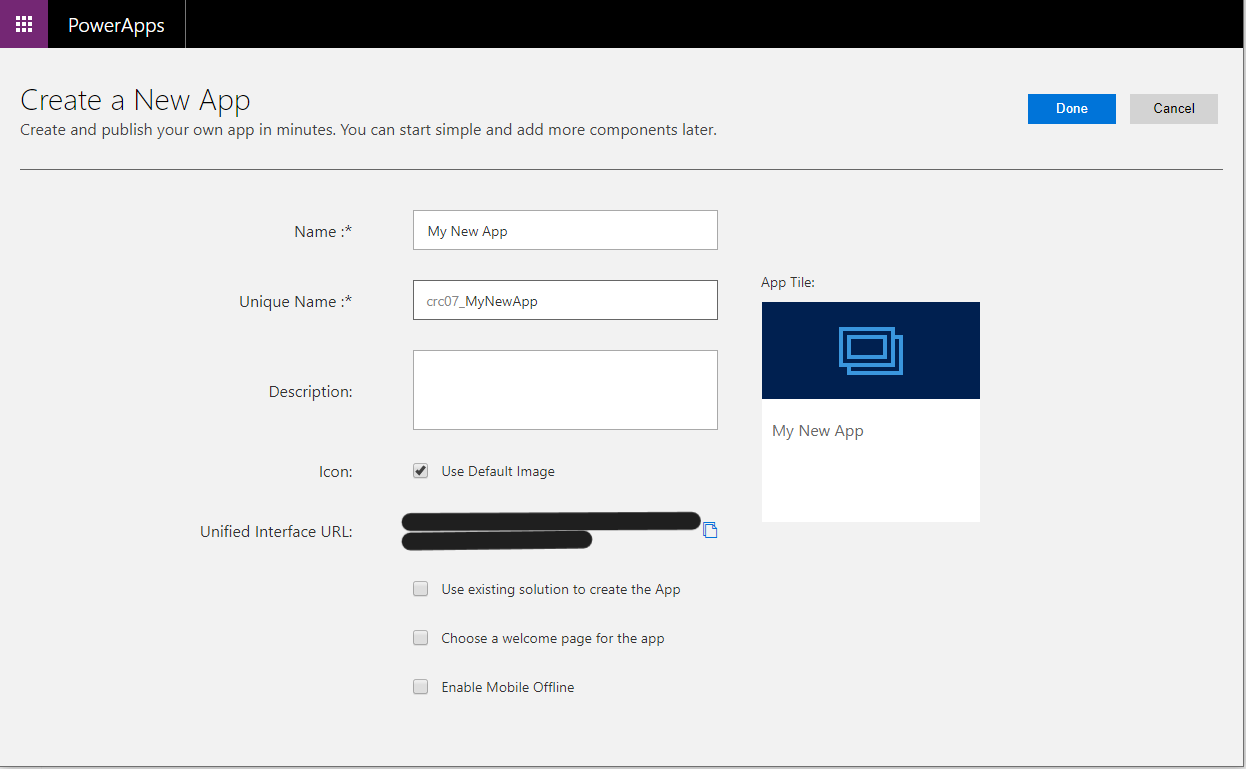Tick the Choose a welcome page checkbox
Viewport: 1246px width, 769px height.
pyautogui.click(x=421, y=638)
